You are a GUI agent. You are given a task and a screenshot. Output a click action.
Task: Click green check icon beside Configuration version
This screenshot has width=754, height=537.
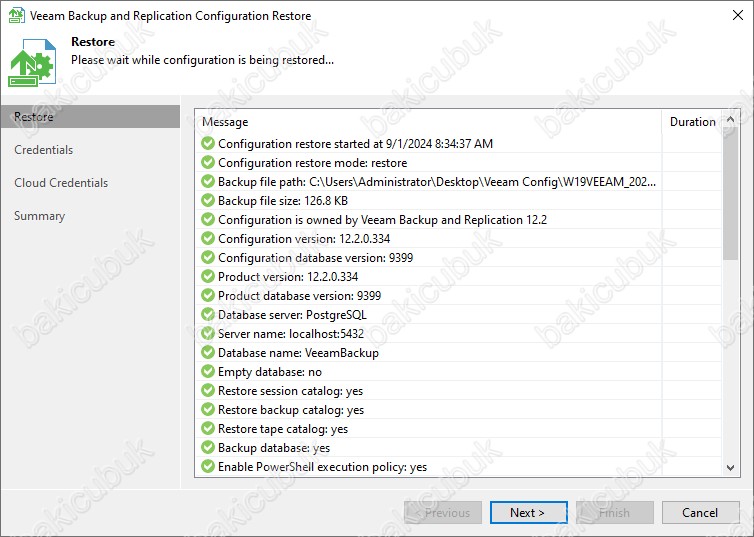(x=208, y=238)
